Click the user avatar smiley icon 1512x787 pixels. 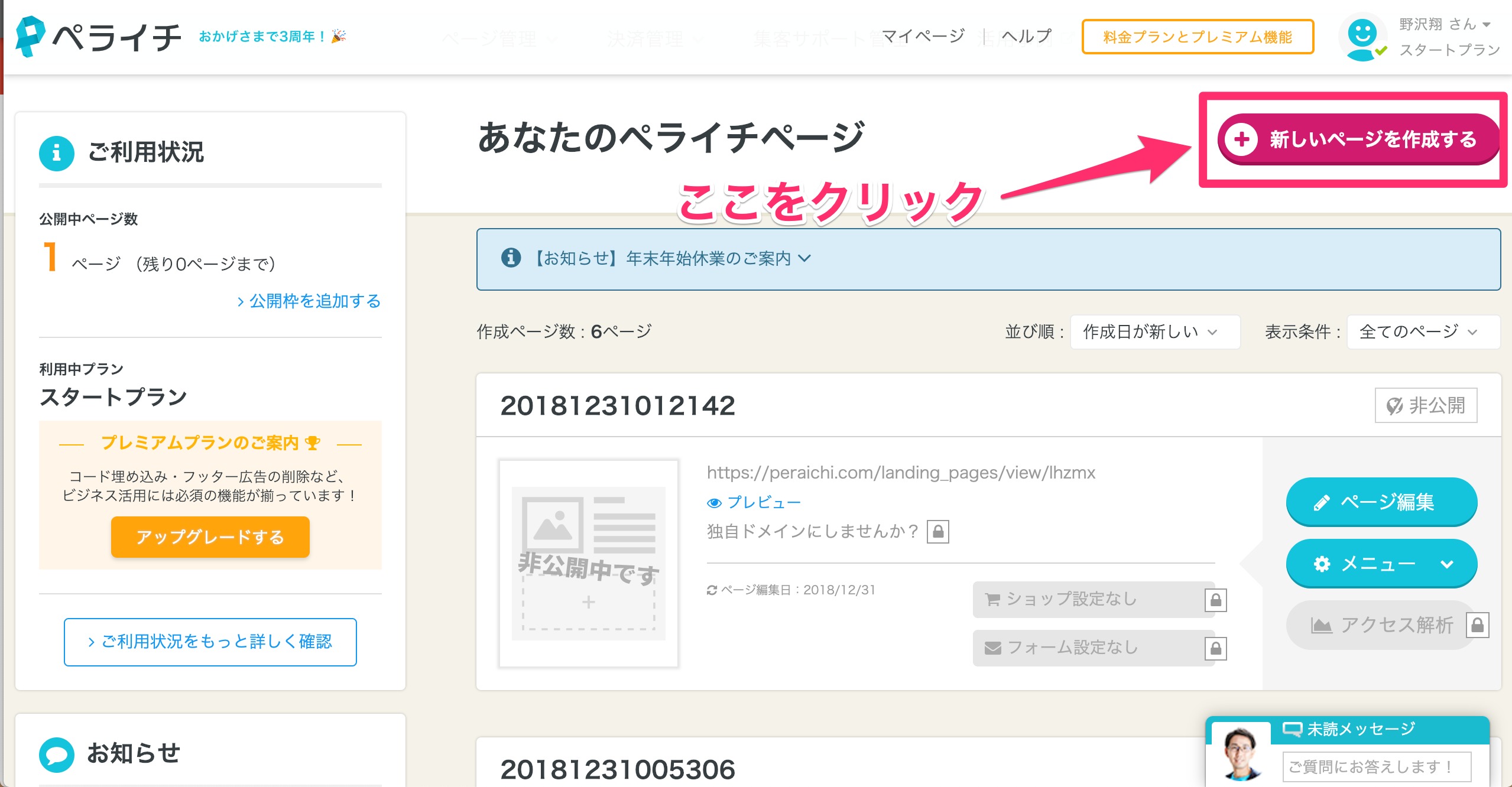click(1362, 37)
